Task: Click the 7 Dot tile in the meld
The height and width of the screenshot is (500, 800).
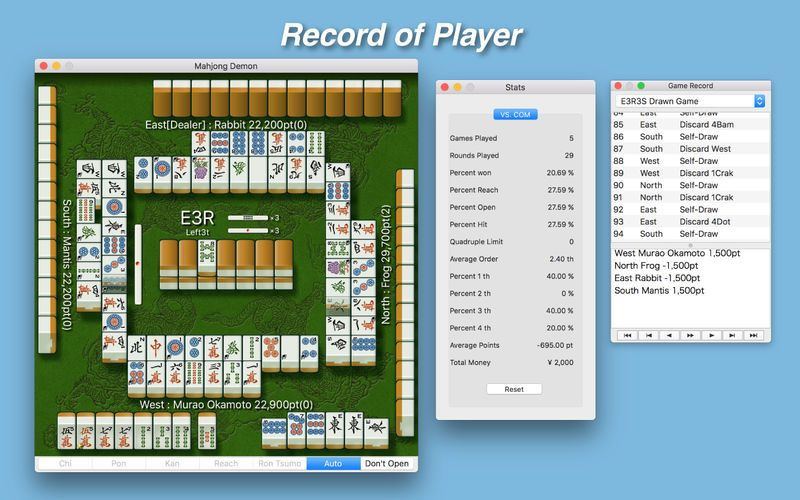Action: click(296, 431)
